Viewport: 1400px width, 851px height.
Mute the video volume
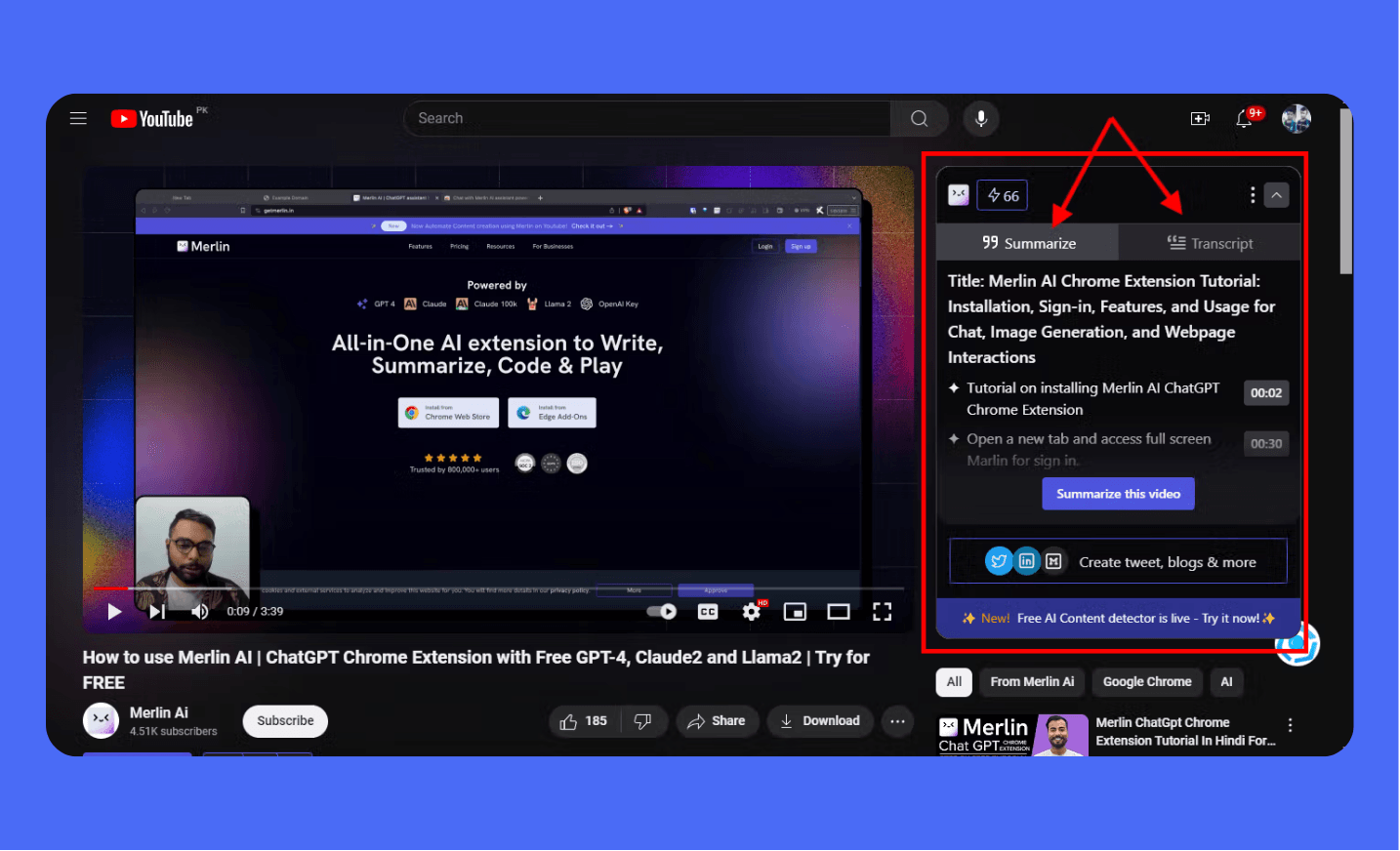(x=200, y=612)
